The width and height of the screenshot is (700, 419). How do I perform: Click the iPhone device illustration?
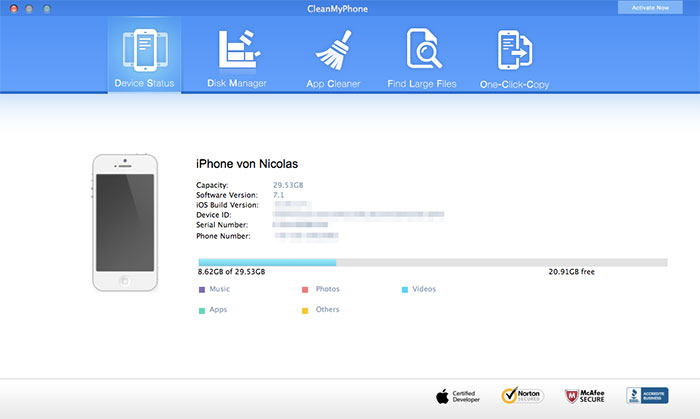click(125, 223)
